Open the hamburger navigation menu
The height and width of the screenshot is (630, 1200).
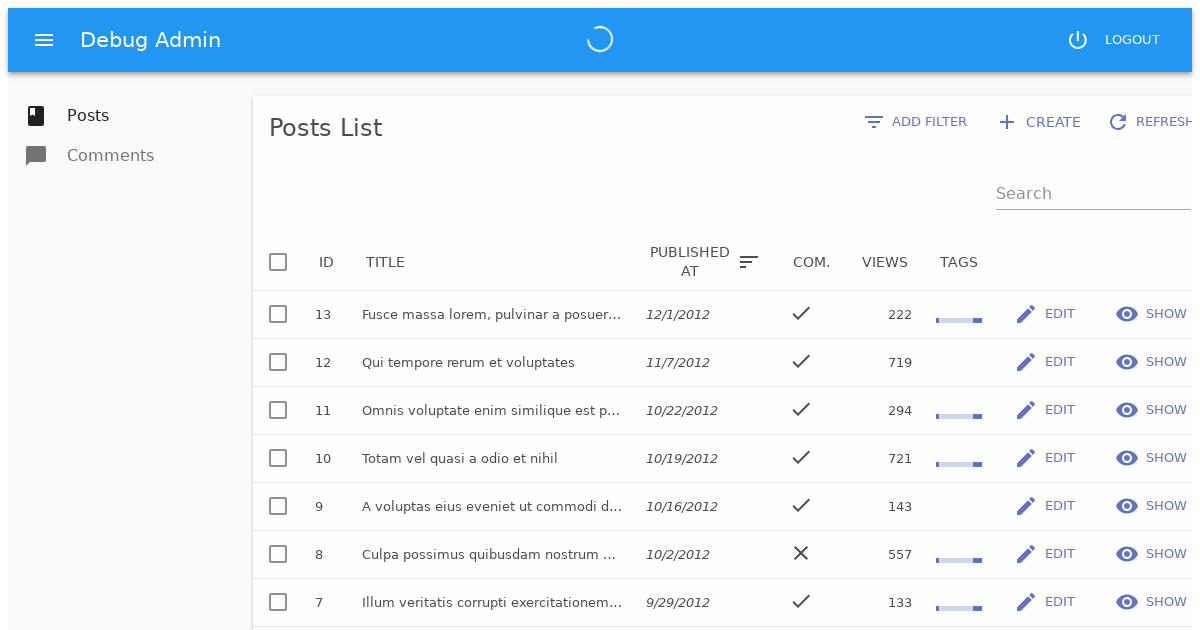click(x=43, y=40)
